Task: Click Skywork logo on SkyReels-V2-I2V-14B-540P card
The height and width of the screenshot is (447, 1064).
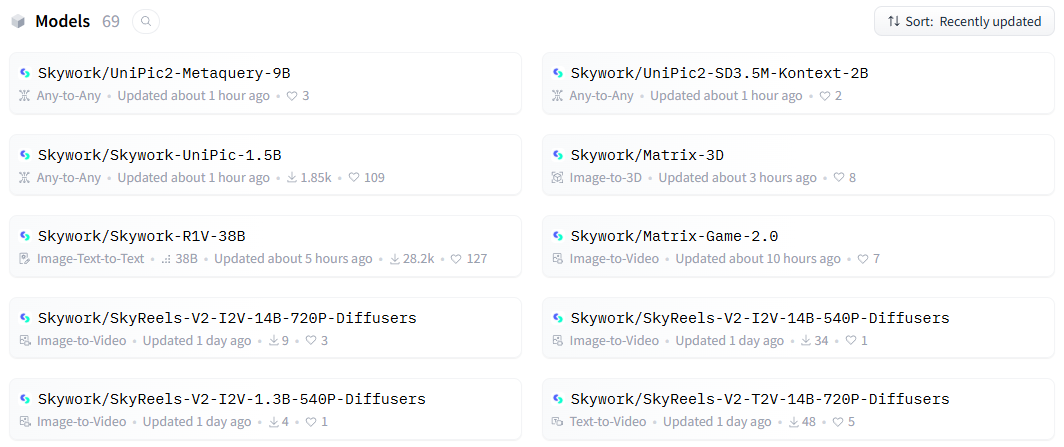Action: (x=558, y=317)
